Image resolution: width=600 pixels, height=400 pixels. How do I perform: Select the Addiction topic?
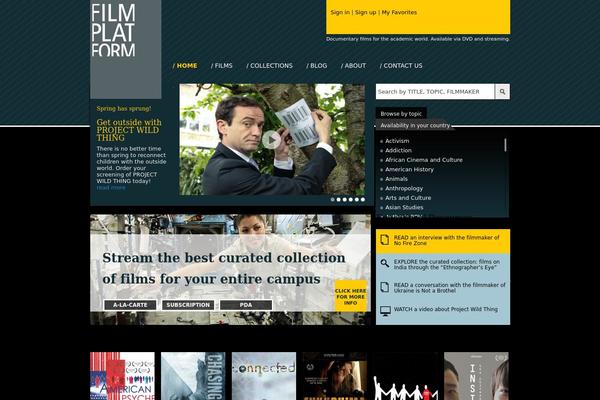(x=398, y=150)
